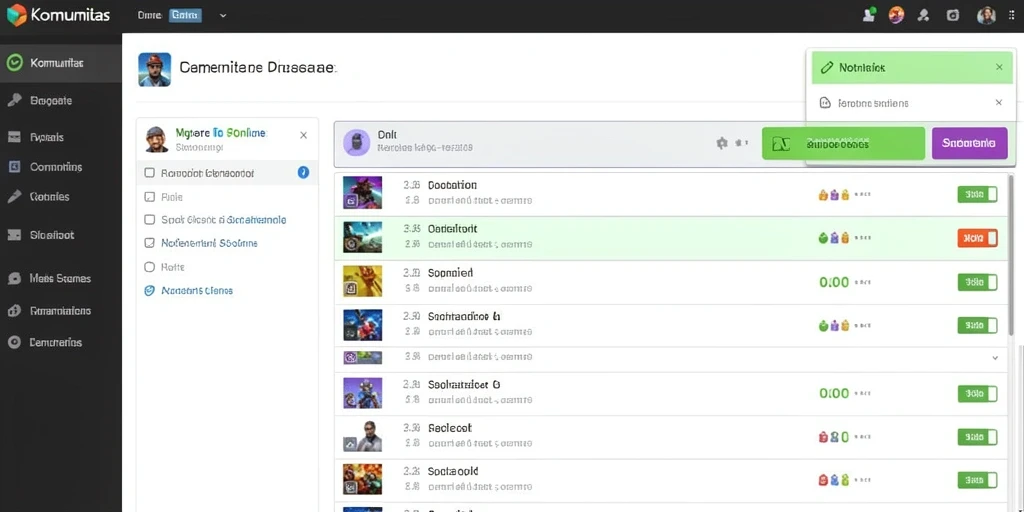Click the avatar in Mgtere To Sonlime panel
The width and height of the screenshot is (1024, 512).
[156, 139]
